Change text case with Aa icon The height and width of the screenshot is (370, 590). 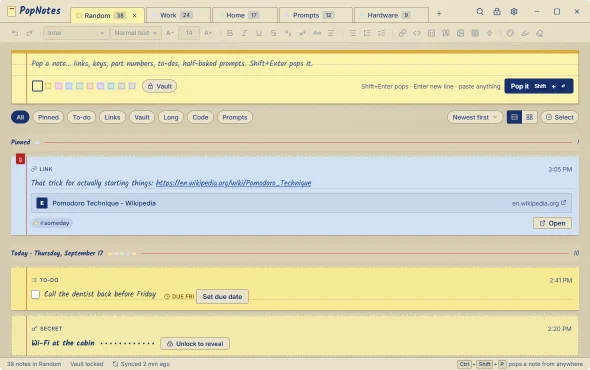click(x=317, y=33)
